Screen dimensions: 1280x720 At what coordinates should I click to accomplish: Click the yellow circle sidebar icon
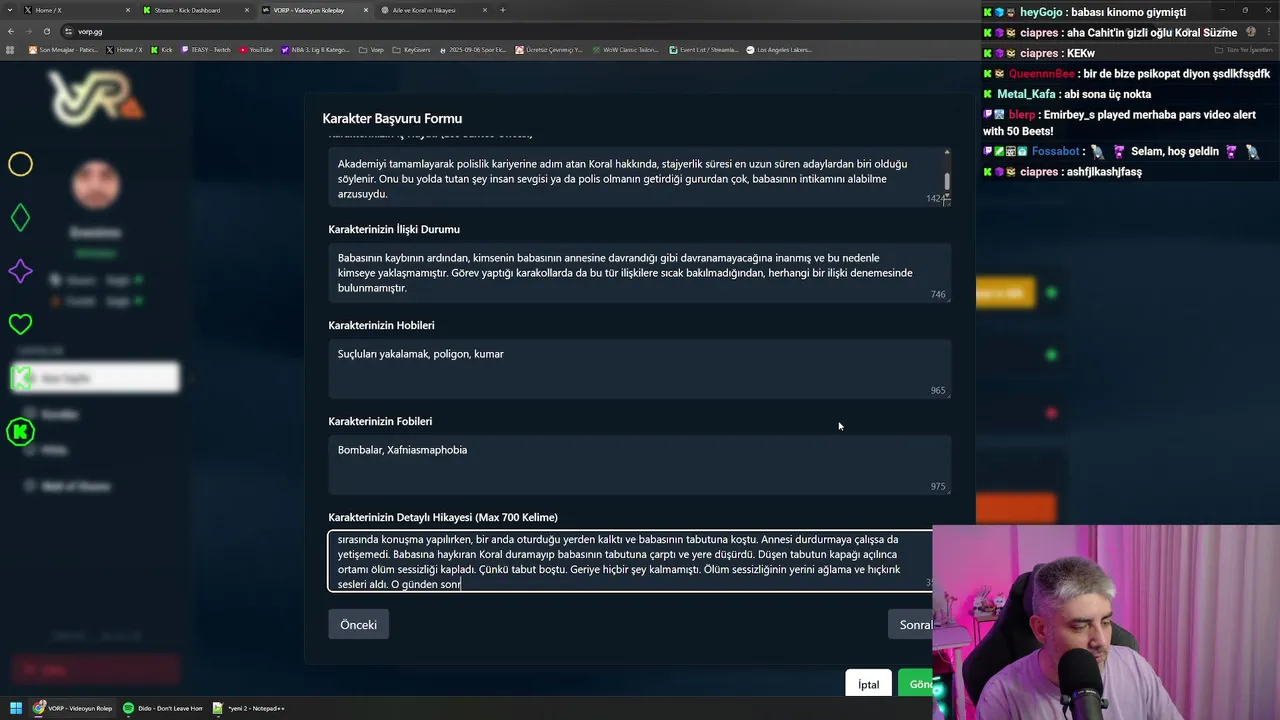click(21, 164)
